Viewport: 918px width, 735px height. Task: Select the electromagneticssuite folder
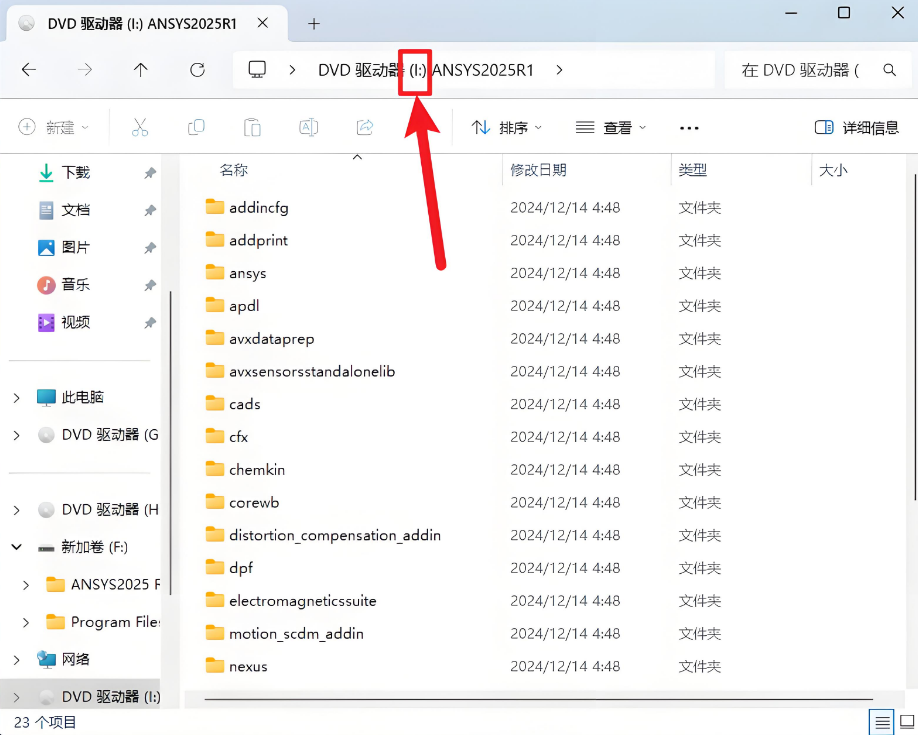(463, 601)
